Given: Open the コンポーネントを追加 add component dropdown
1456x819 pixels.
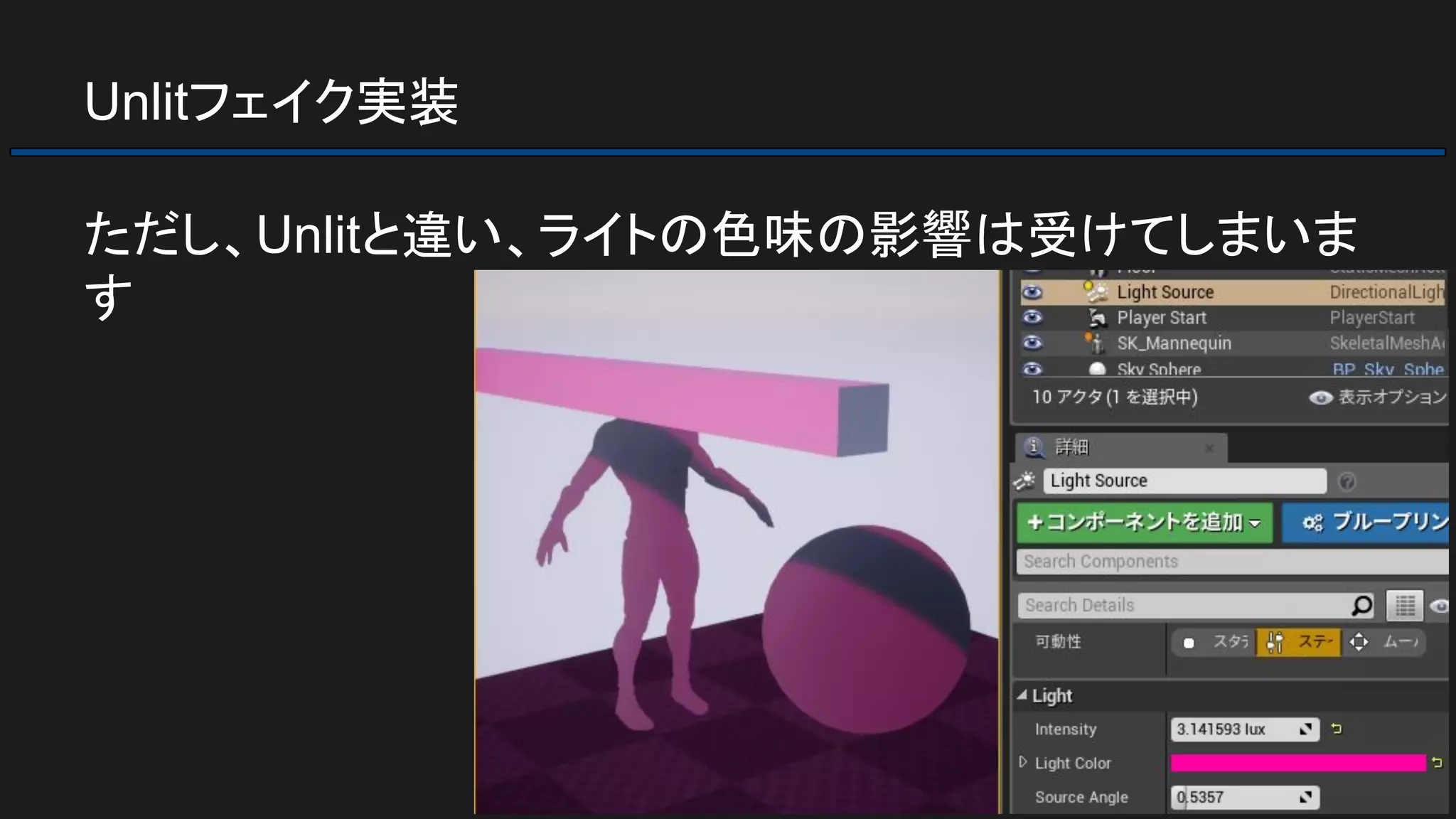Looking at the screenshot, I should tap(1144, 523).
